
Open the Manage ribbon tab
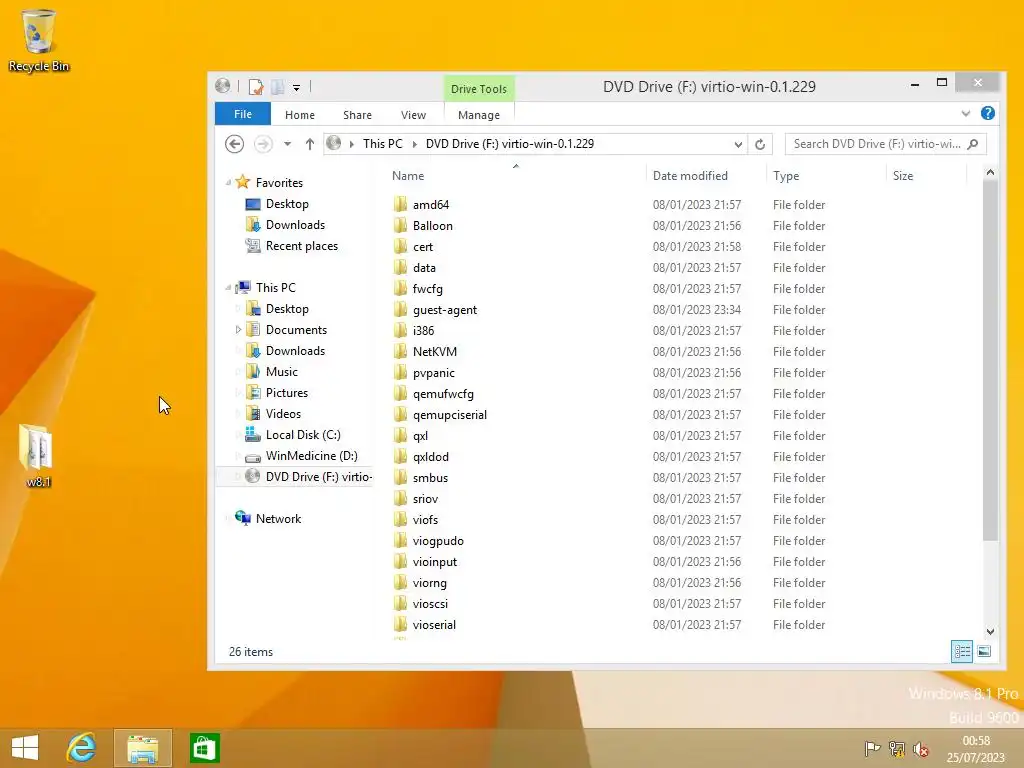pyautogui.click(x=479, y=114)
